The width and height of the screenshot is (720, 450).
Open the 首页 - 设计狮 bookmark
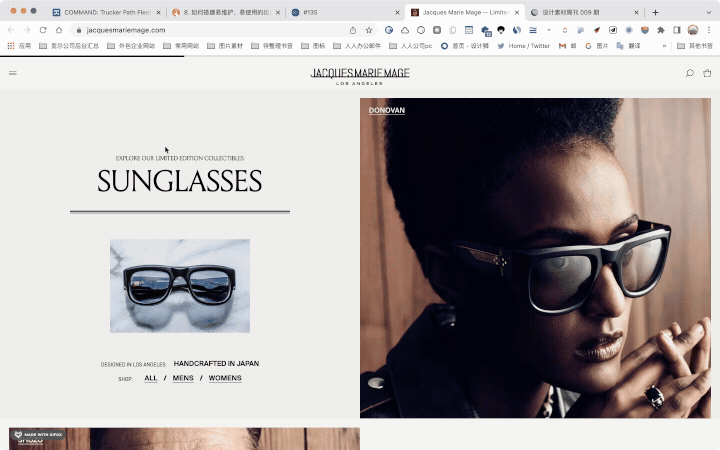465,46
